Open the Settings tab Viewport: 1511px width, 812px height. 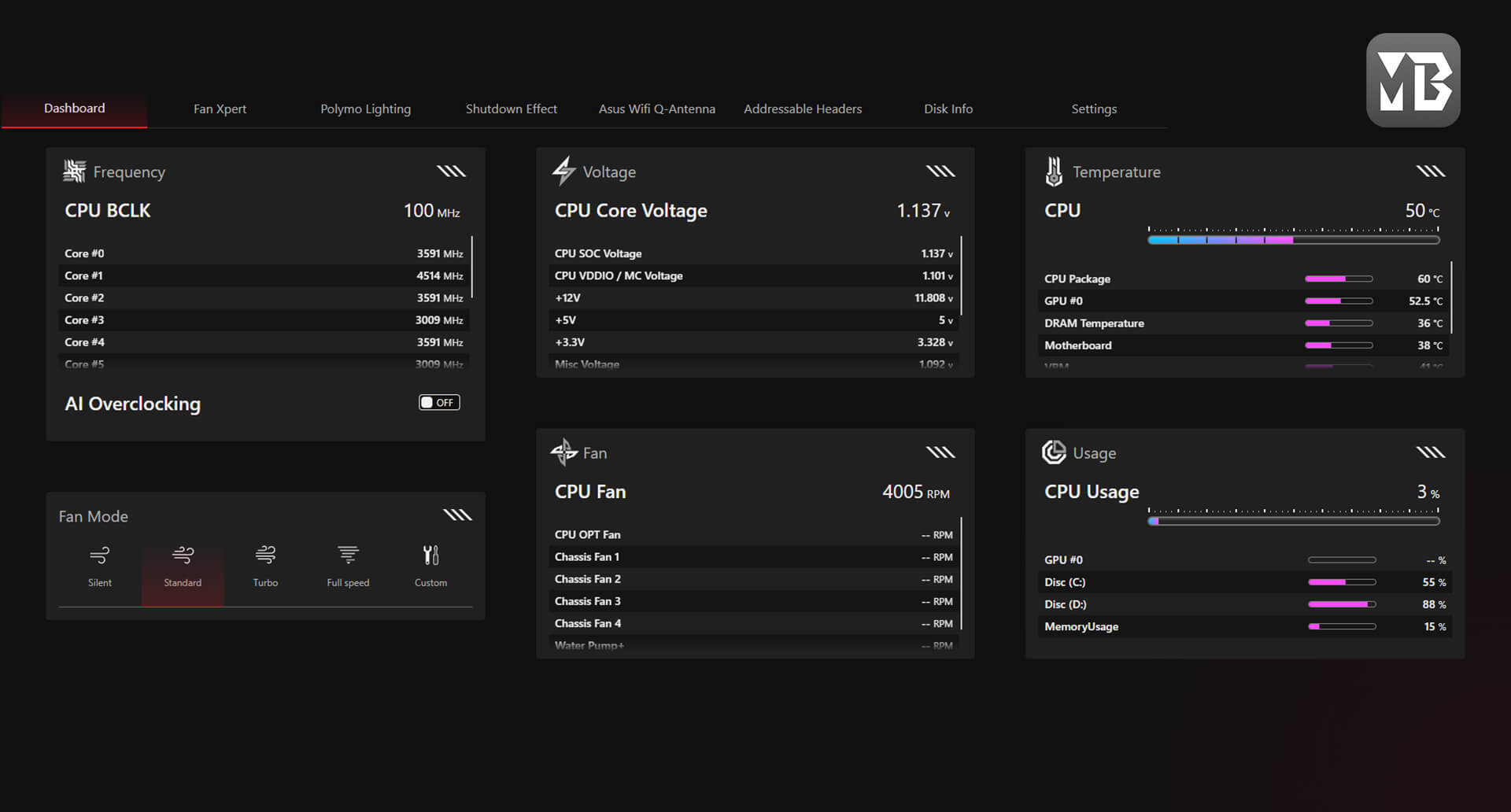point(1094,109)
